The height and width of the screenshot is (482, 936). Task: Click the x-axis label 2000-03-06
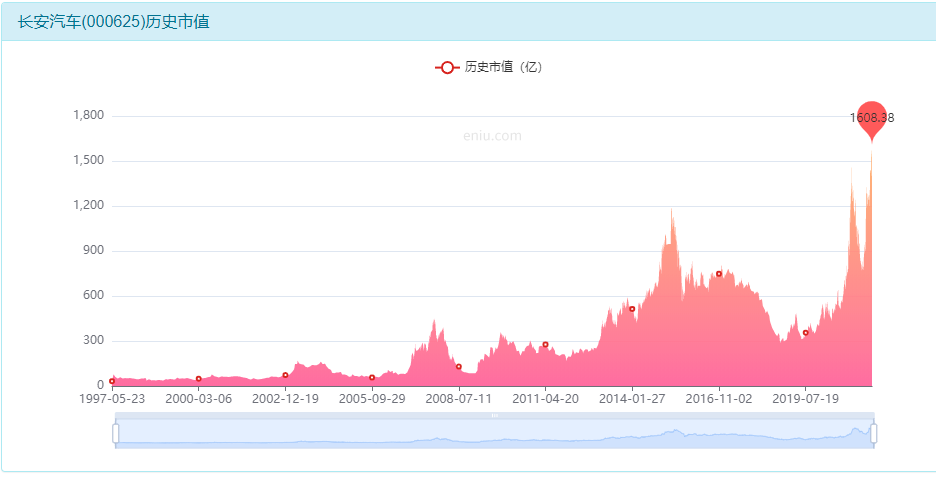[x=199, y=399]
